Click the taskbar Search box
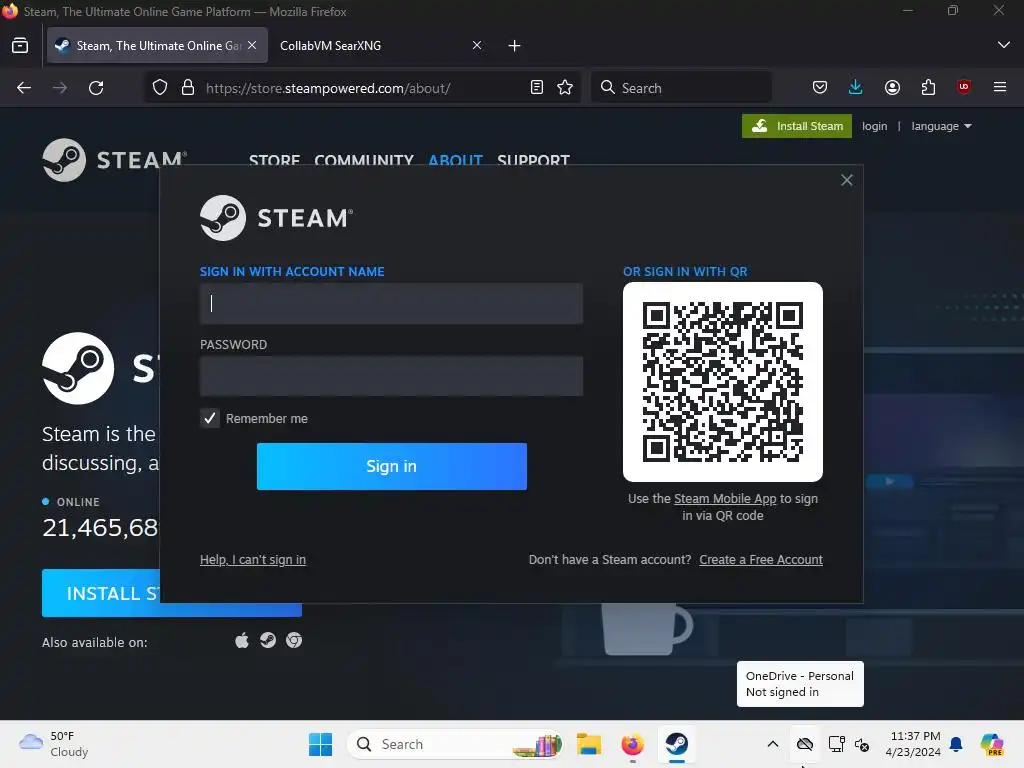The image size is (1024, 768). point(455,744)
